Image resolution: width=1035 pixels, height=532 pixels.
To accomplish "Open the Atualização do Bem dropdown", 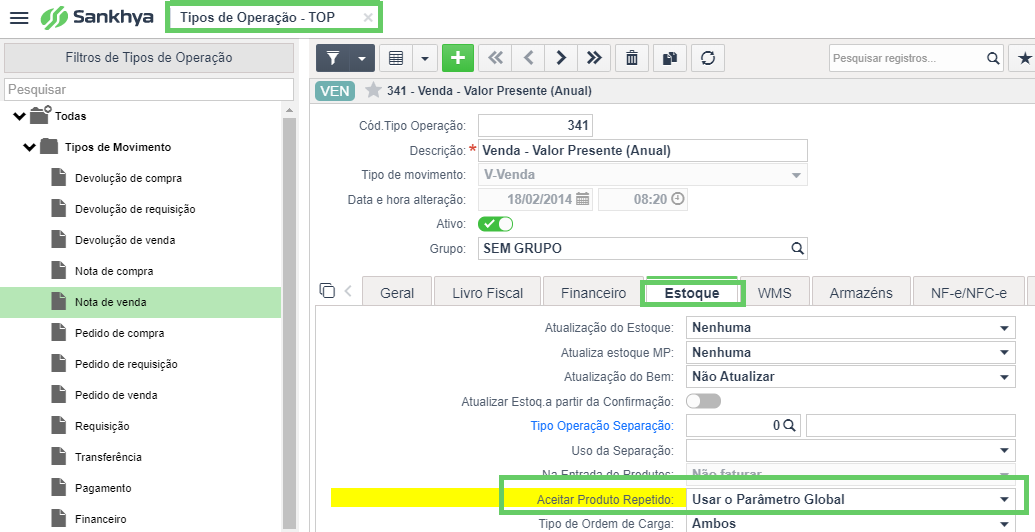I will coord(851,377).
